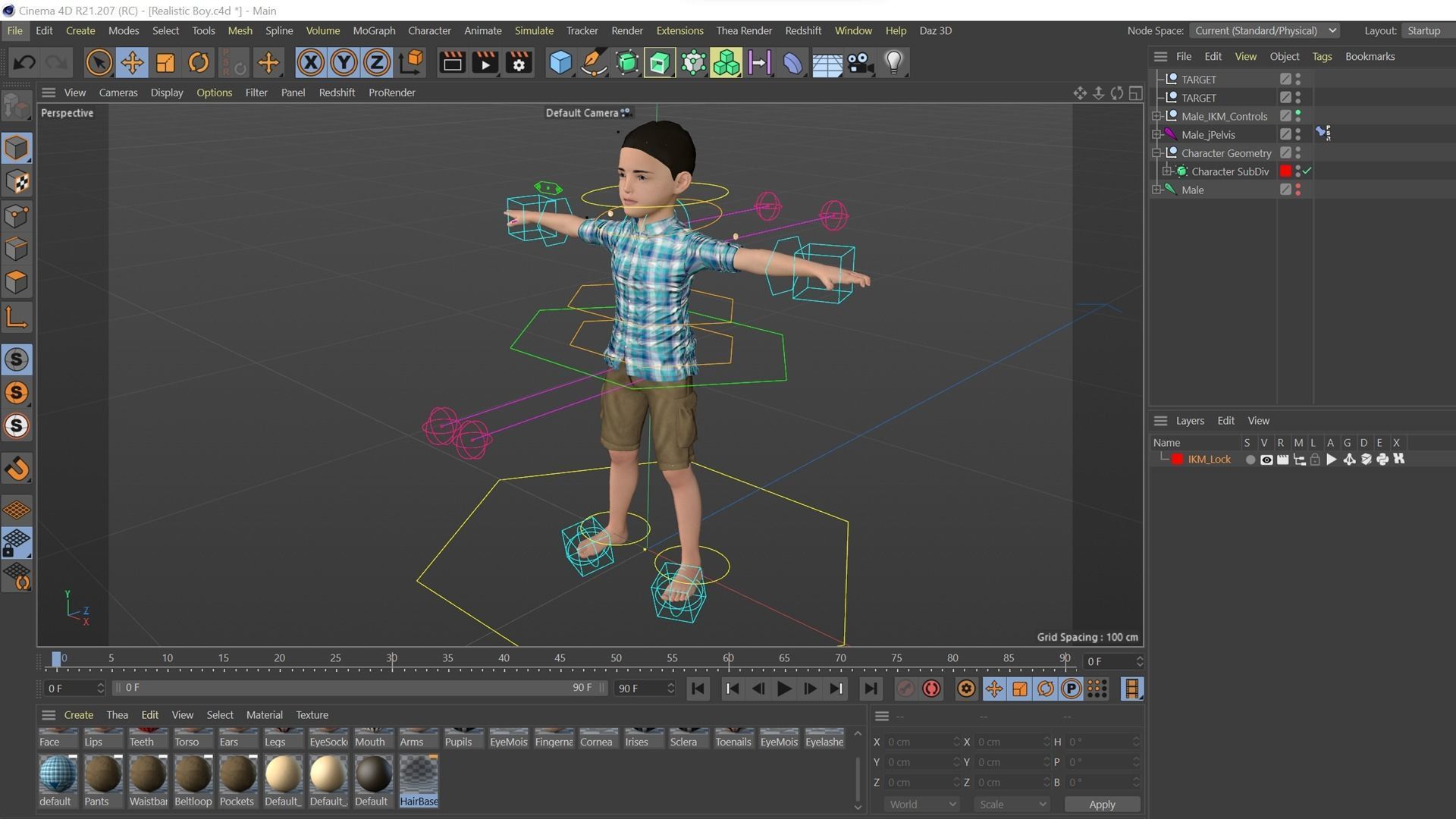Open the Deformer bend icon
Screen dimensions: 1456x819
tap(792, 63)
